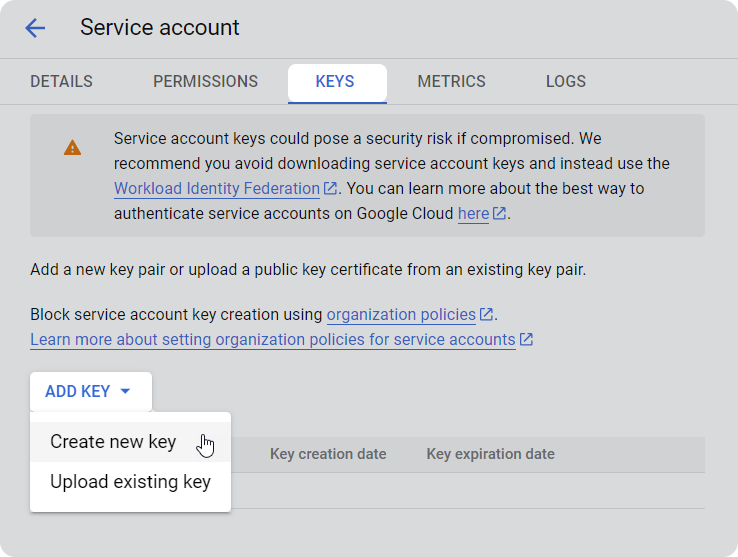
Task: Click external link icon after Learn more link
Action: 526,339
